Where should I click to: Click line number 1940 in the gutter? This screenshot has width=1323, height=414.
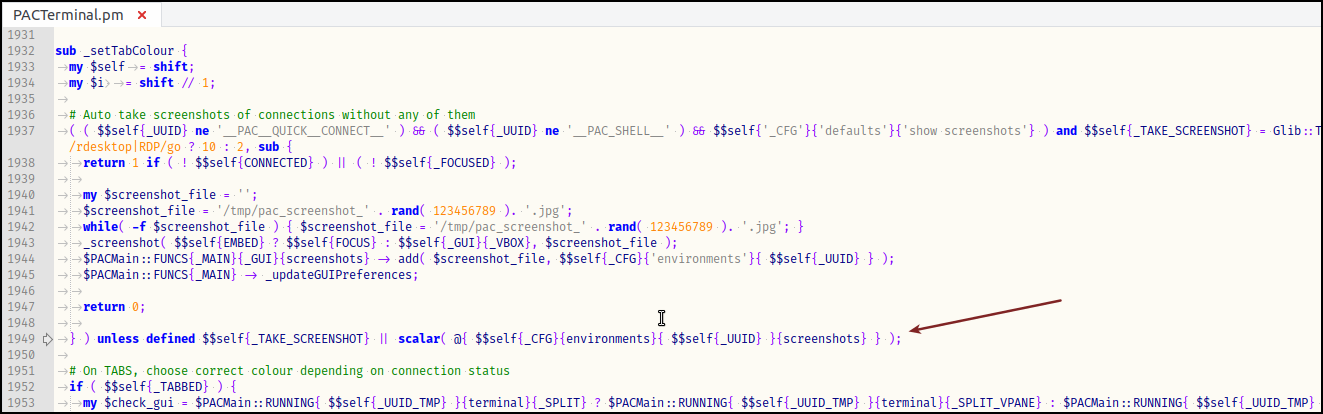click(20, 194)
